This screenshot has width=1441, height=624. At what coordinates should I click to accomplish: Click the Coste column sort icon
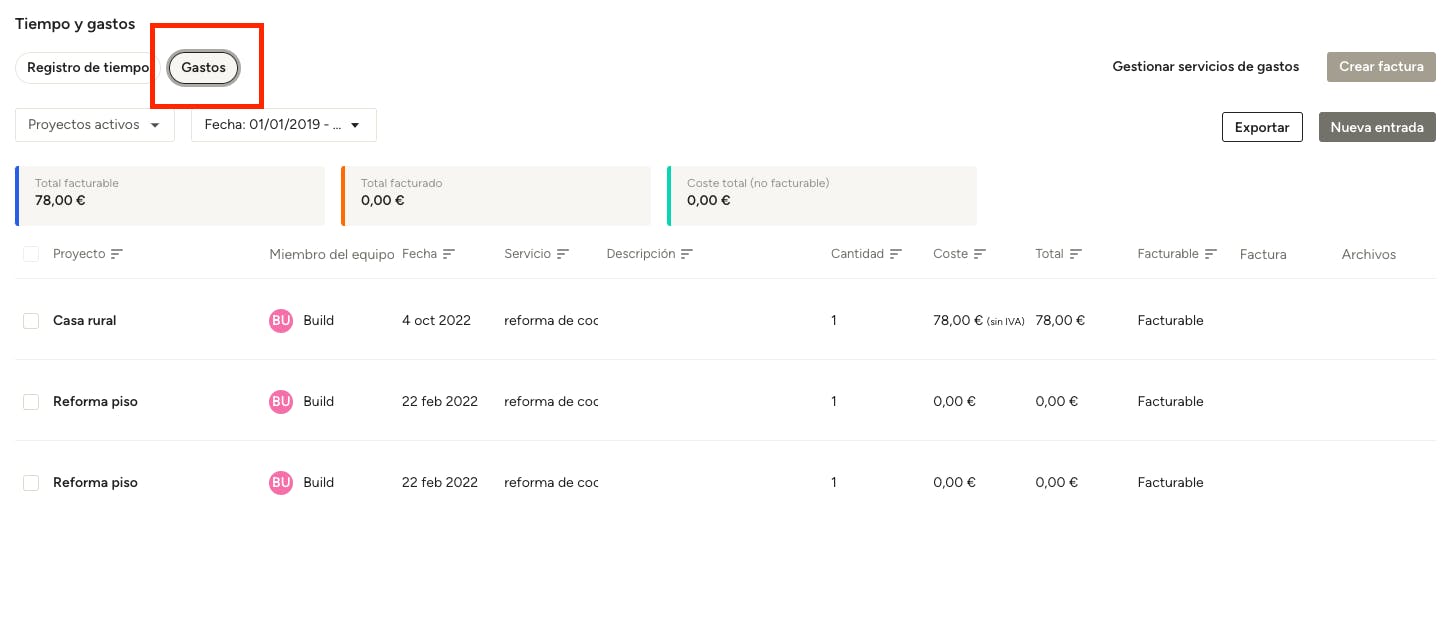pyautogui.click(x=979, y=254)
